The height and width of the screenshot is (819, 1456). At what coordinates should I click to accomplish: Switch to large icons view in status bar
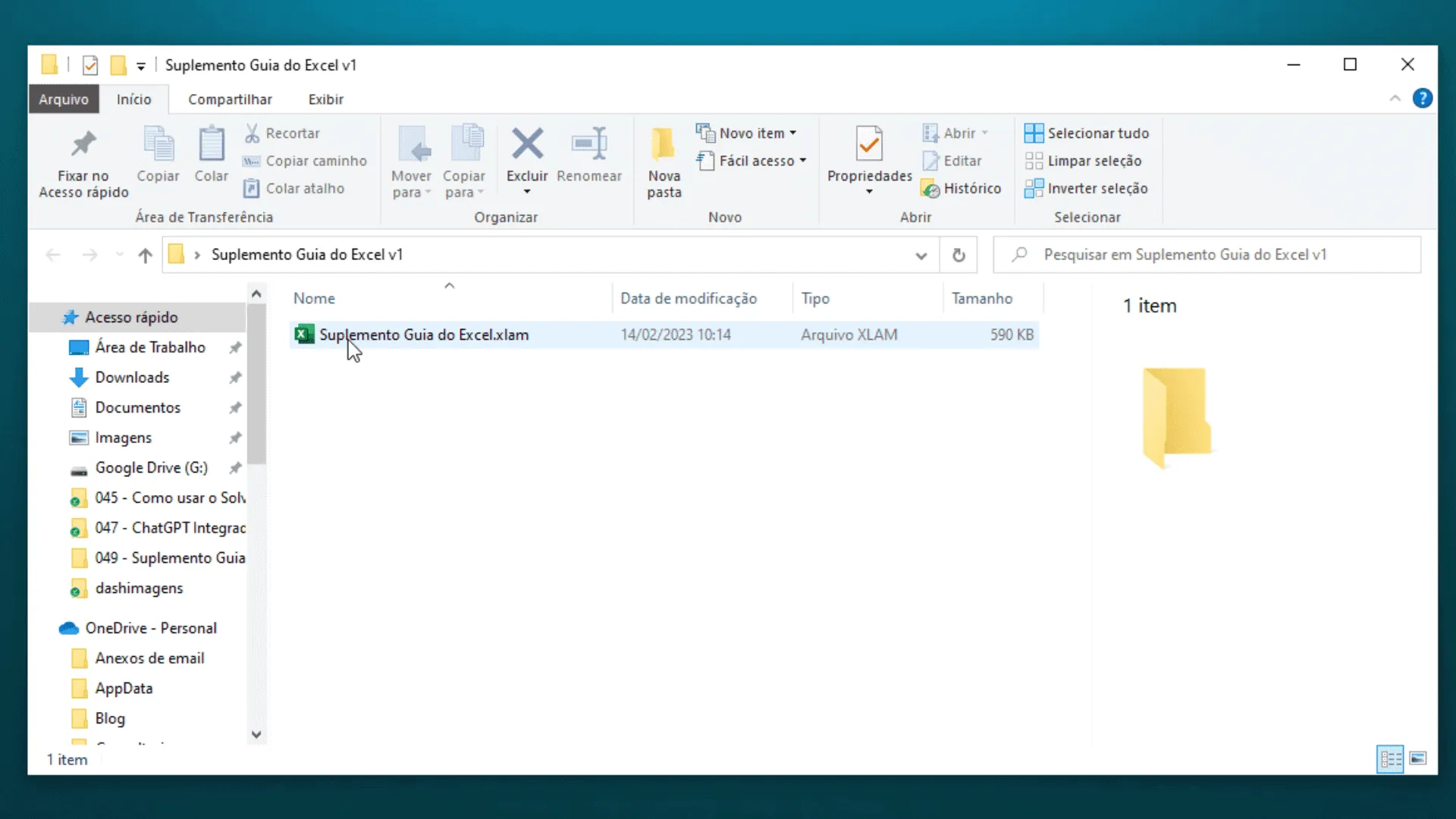click(1417, 758)
